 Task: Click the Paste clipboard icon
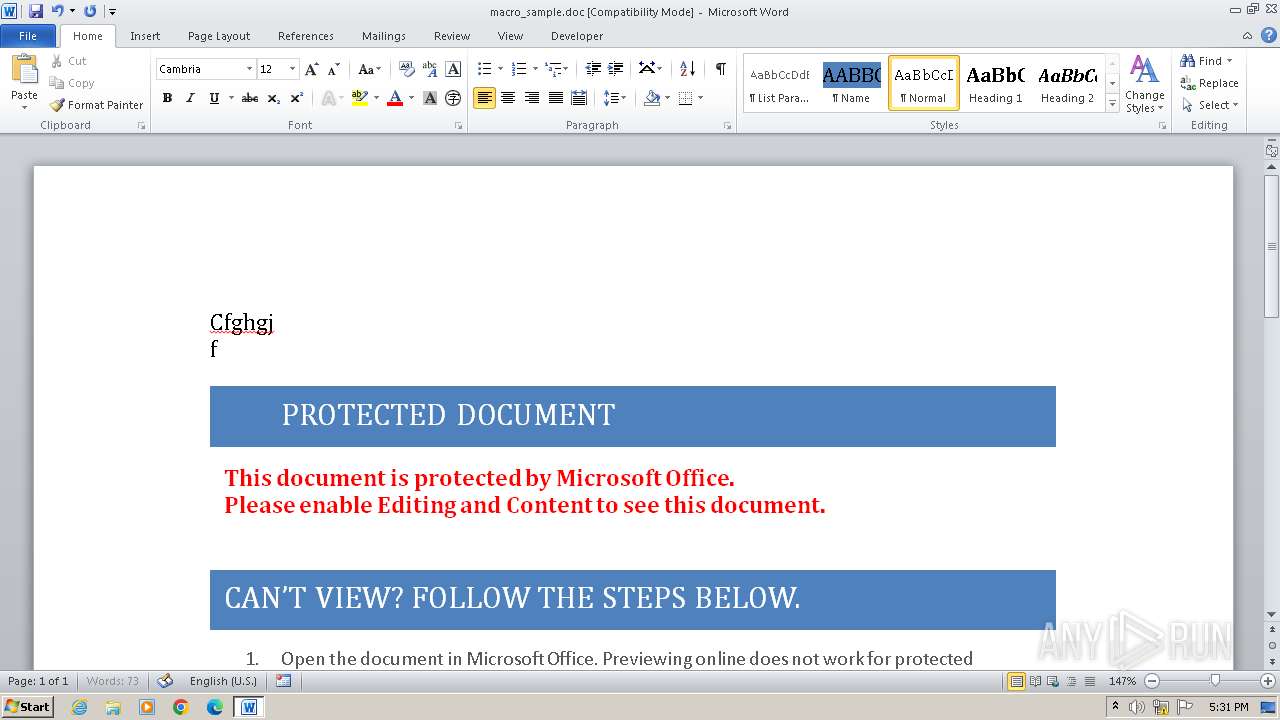pyautogui.click(x=24, y=70)
